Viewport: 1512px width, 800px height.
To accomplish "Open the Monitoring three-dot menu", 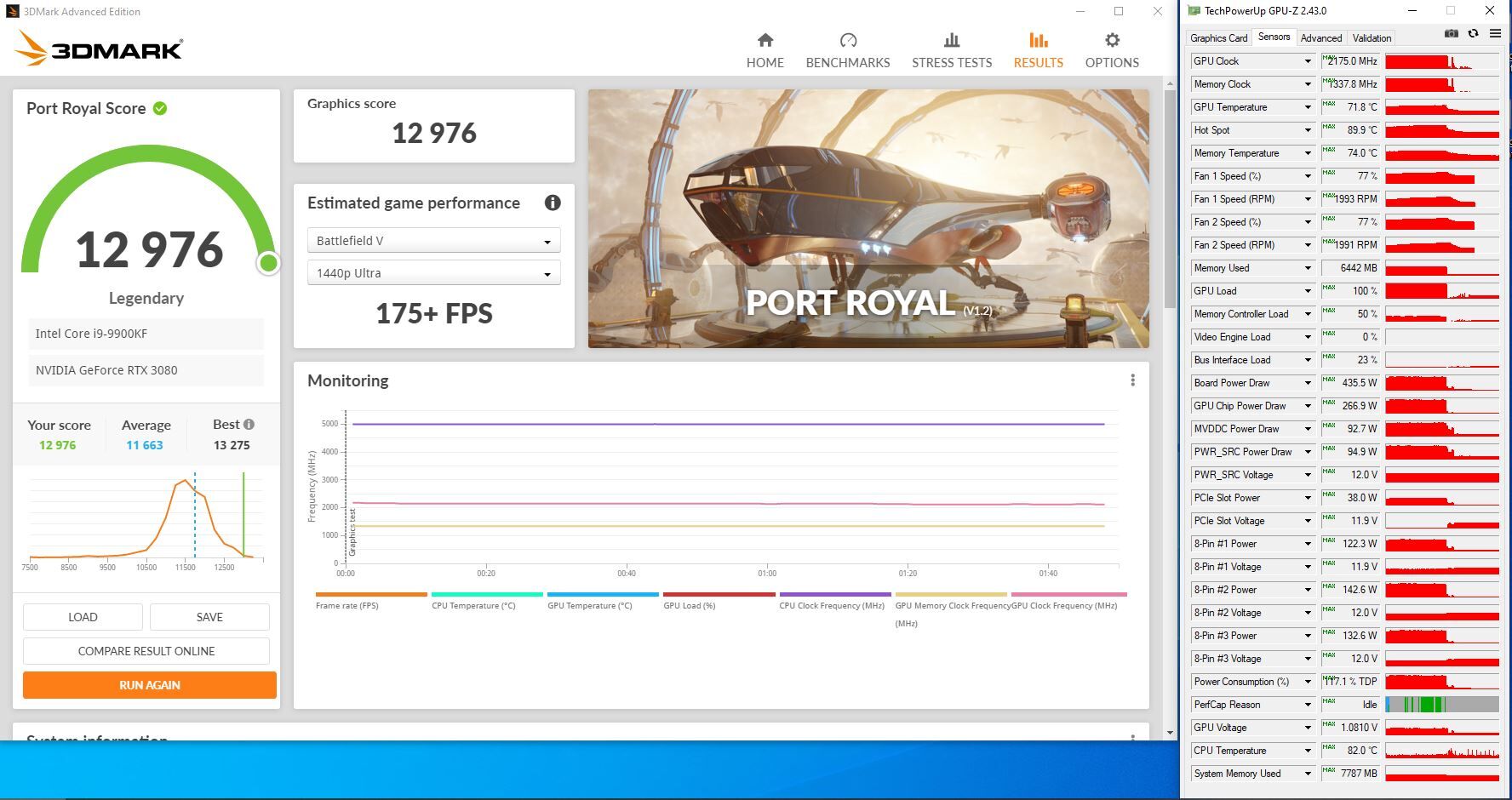I will pos(1132,380).
